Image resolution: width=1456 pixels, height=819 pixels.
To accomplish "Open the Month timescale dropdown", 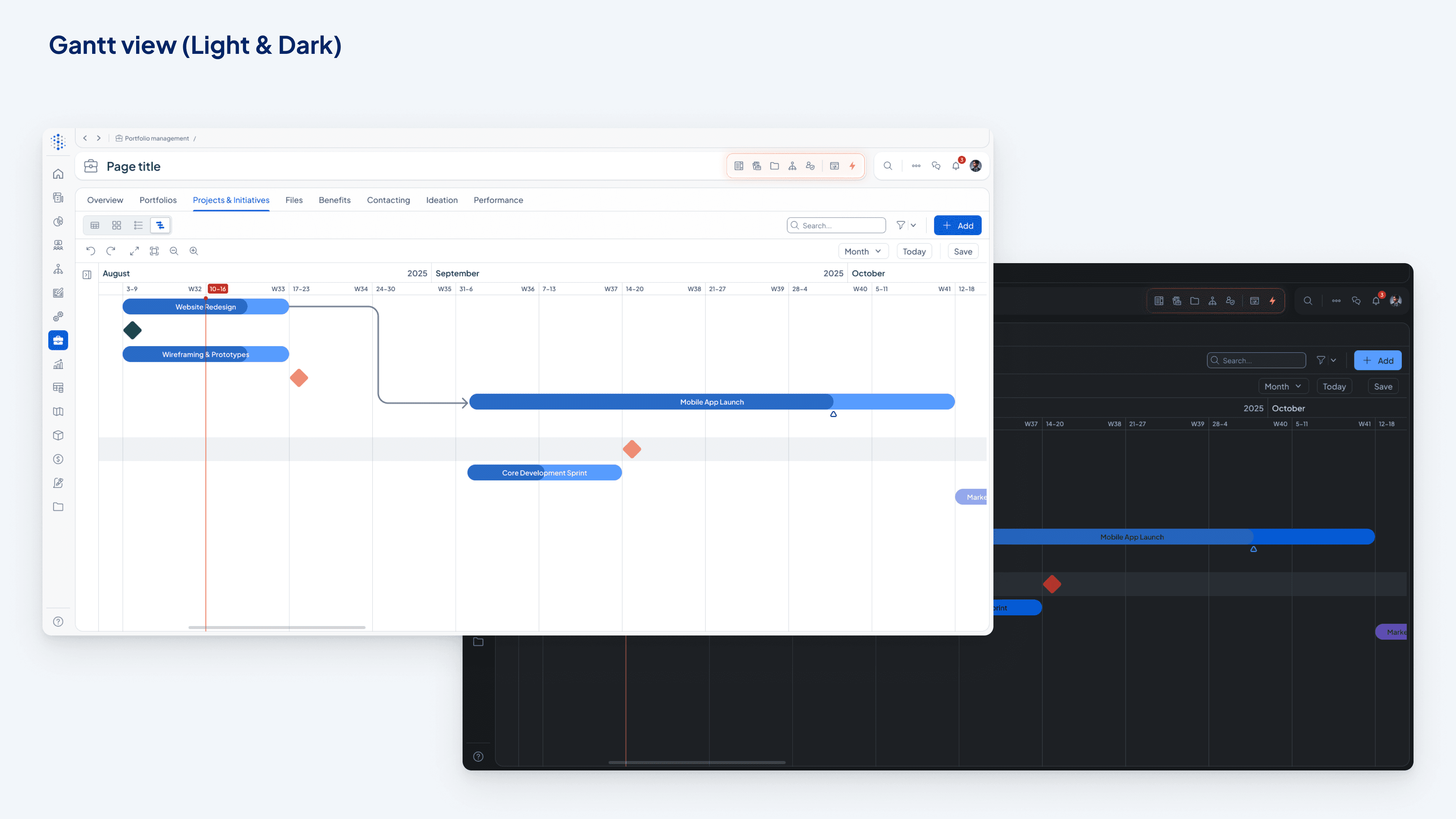I will pyautogui.click(x=863, y=251).
